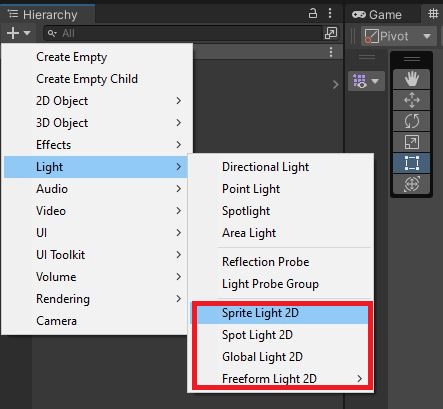Image resolution: width=443 pixels, height=409 pixels.
Task: Create a Spot Light 2D
Action: (x=281, y=335)
